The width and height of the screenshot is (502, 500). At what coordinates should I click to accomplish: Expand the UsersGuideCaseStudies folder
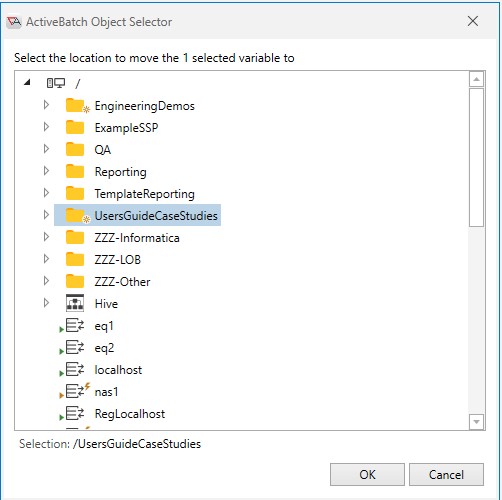[x=46, y=215]
